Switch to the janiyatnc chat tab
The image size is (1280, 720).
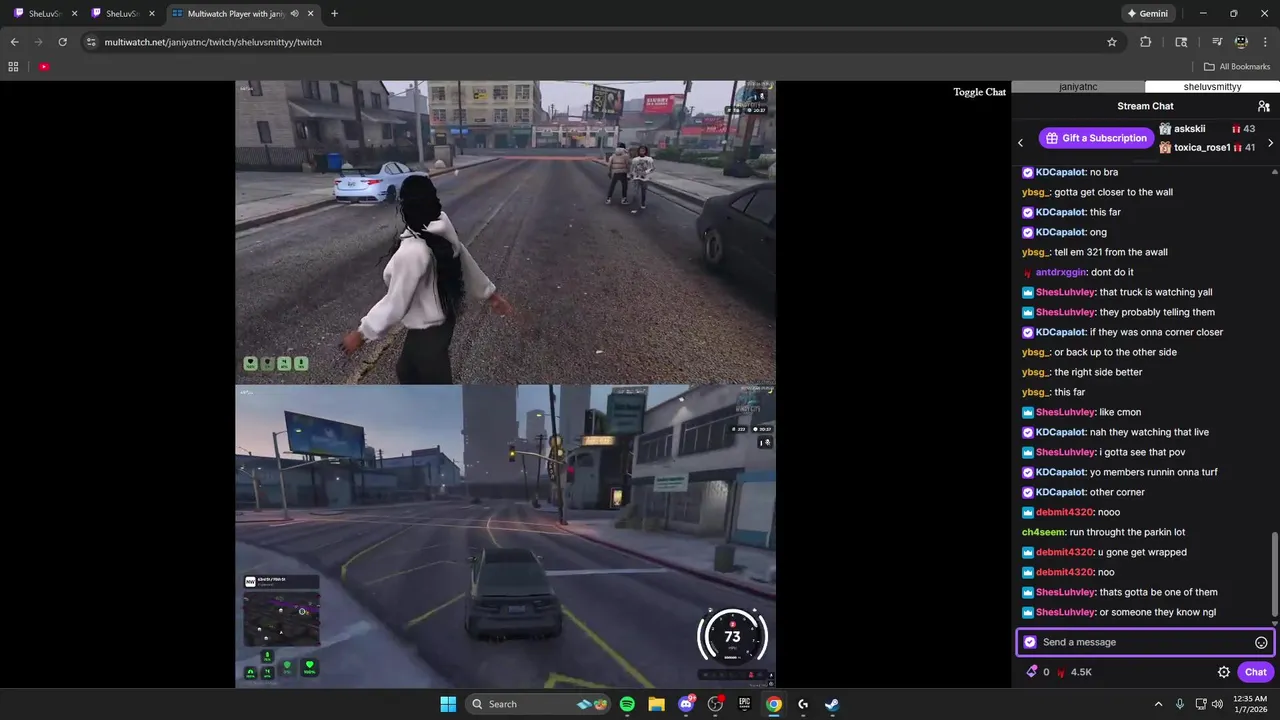[x=1078, y=87]
